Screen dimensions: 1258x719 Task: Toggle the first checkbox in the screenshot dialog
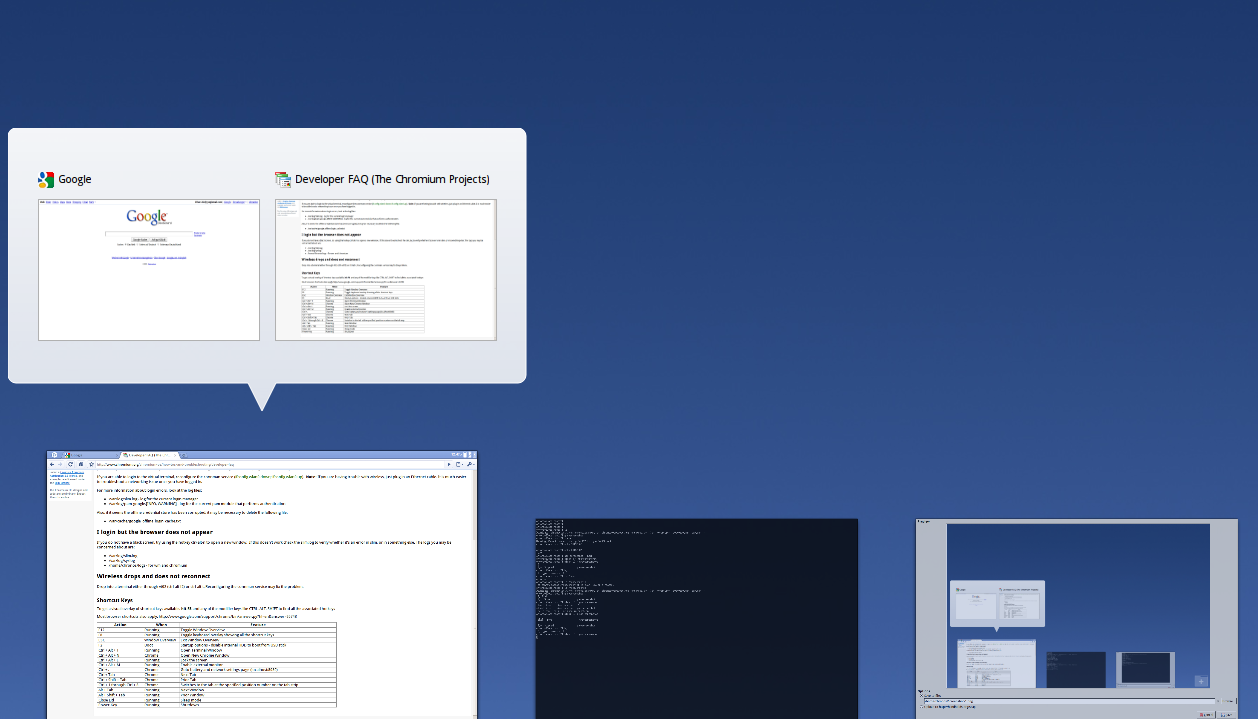click(x=921, y=696)
